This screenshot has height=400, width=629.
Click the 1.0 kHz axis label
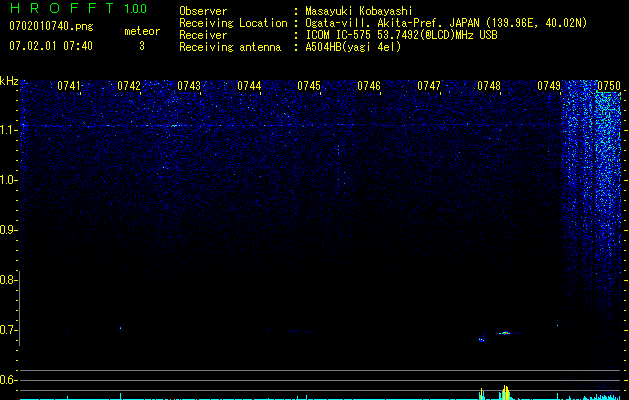(x=8, y=180)
